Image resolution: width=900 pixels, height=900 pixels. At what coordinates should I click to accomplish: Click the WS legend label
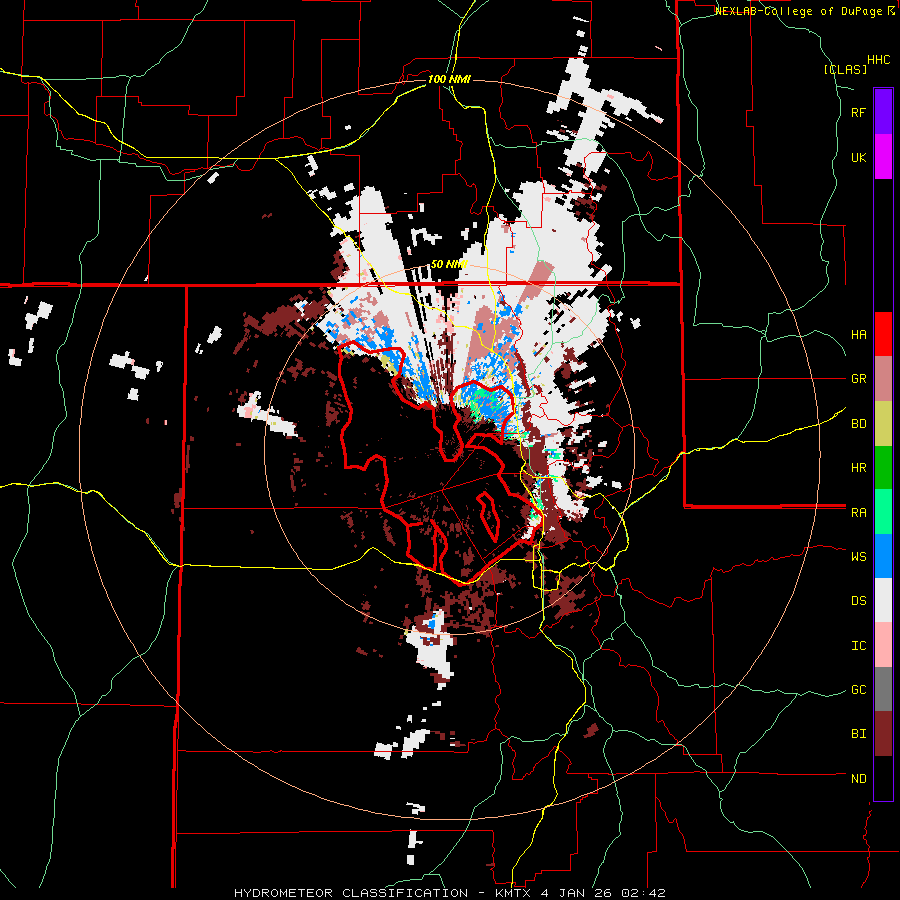[x=858, y=557]
